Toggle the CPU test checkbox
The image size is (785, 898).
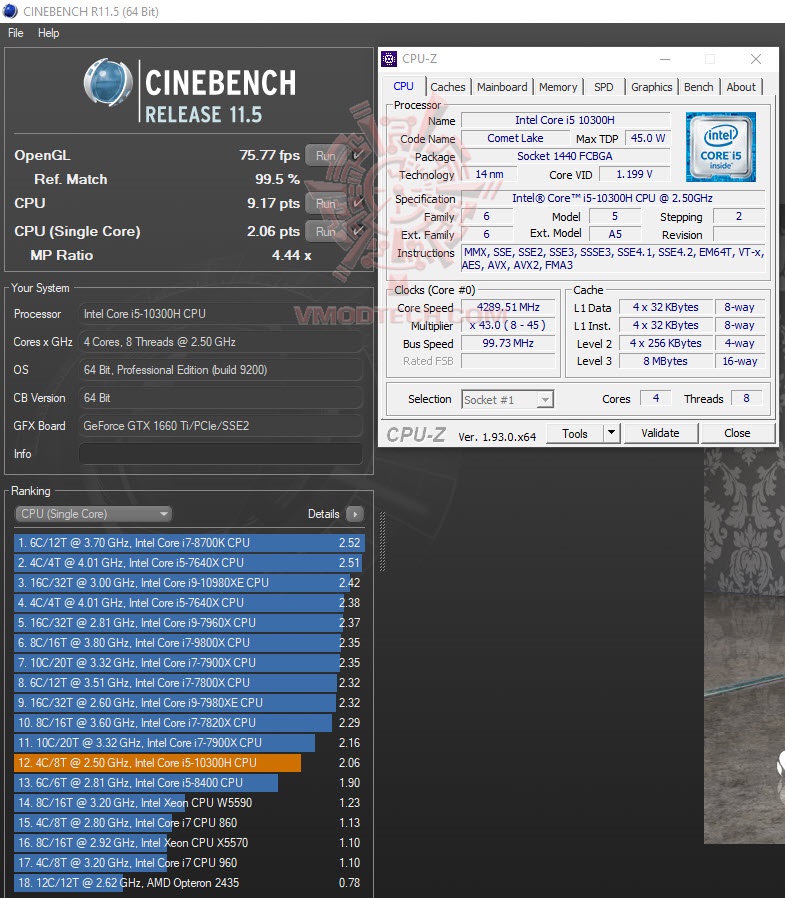pyautogui.click(x=357, y=203)
